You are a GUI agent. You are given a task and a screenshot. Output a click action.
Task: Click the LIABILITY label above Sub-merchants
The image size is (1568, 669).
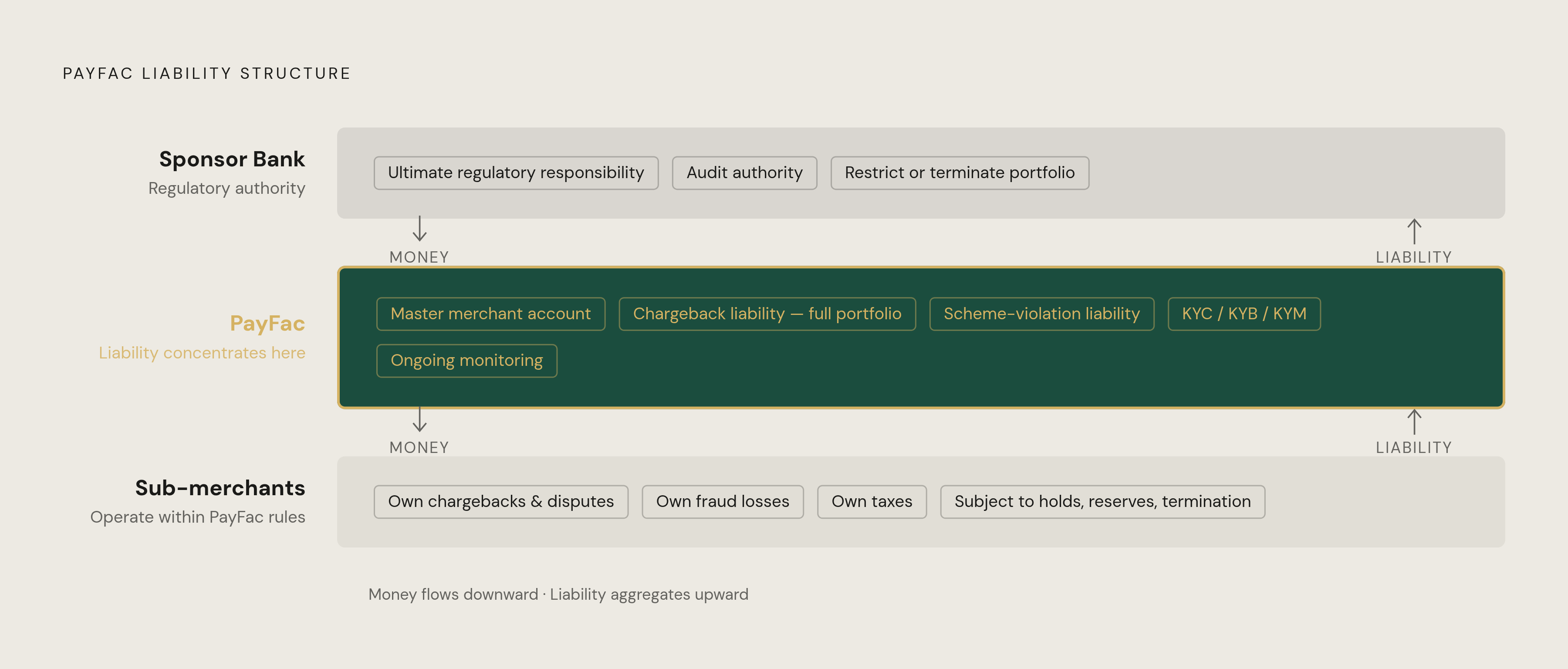click(x=1413, y=448)
